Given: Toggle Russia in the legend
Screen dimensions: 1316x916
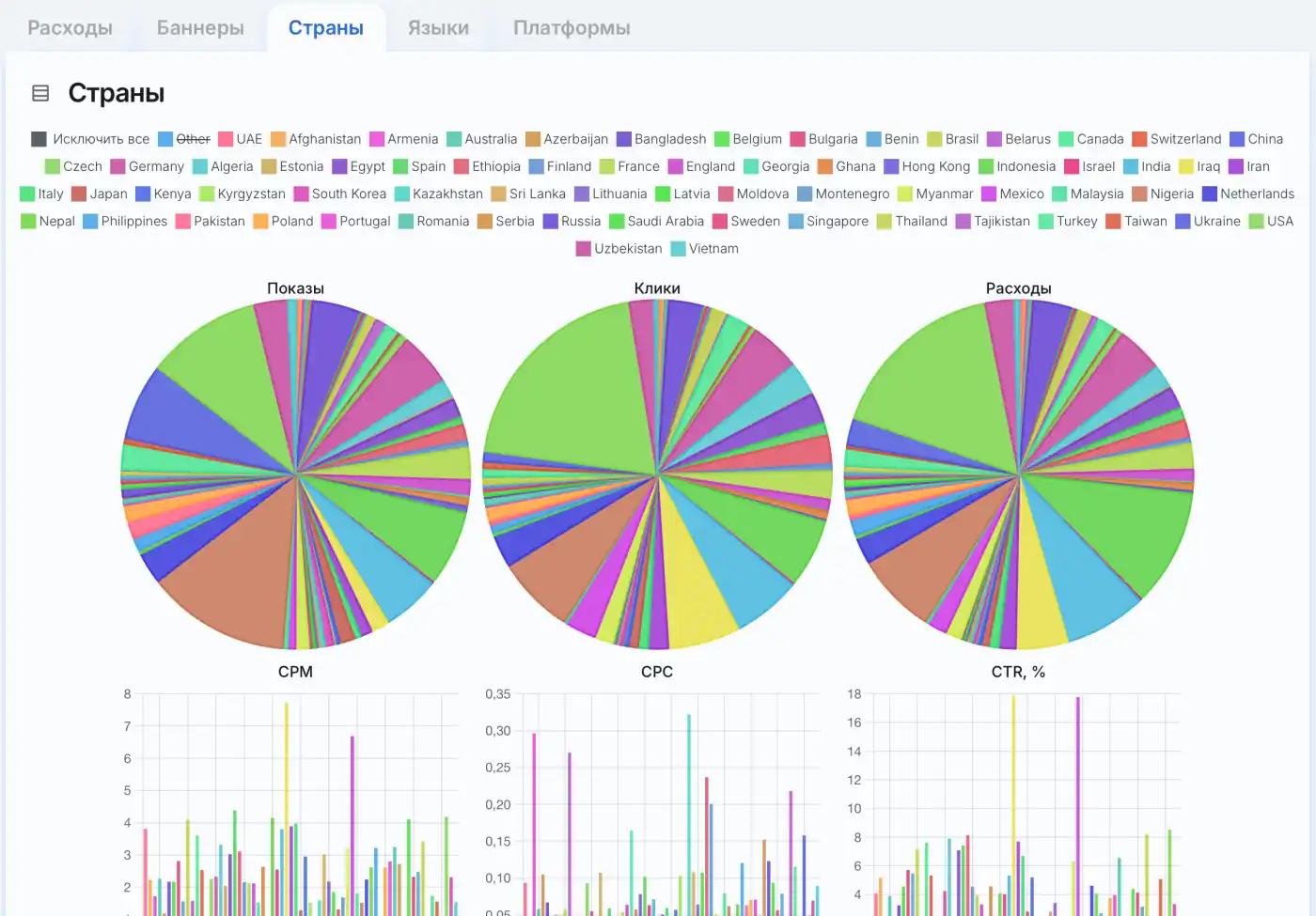Looking at the screenshot, I should [572, 221].
